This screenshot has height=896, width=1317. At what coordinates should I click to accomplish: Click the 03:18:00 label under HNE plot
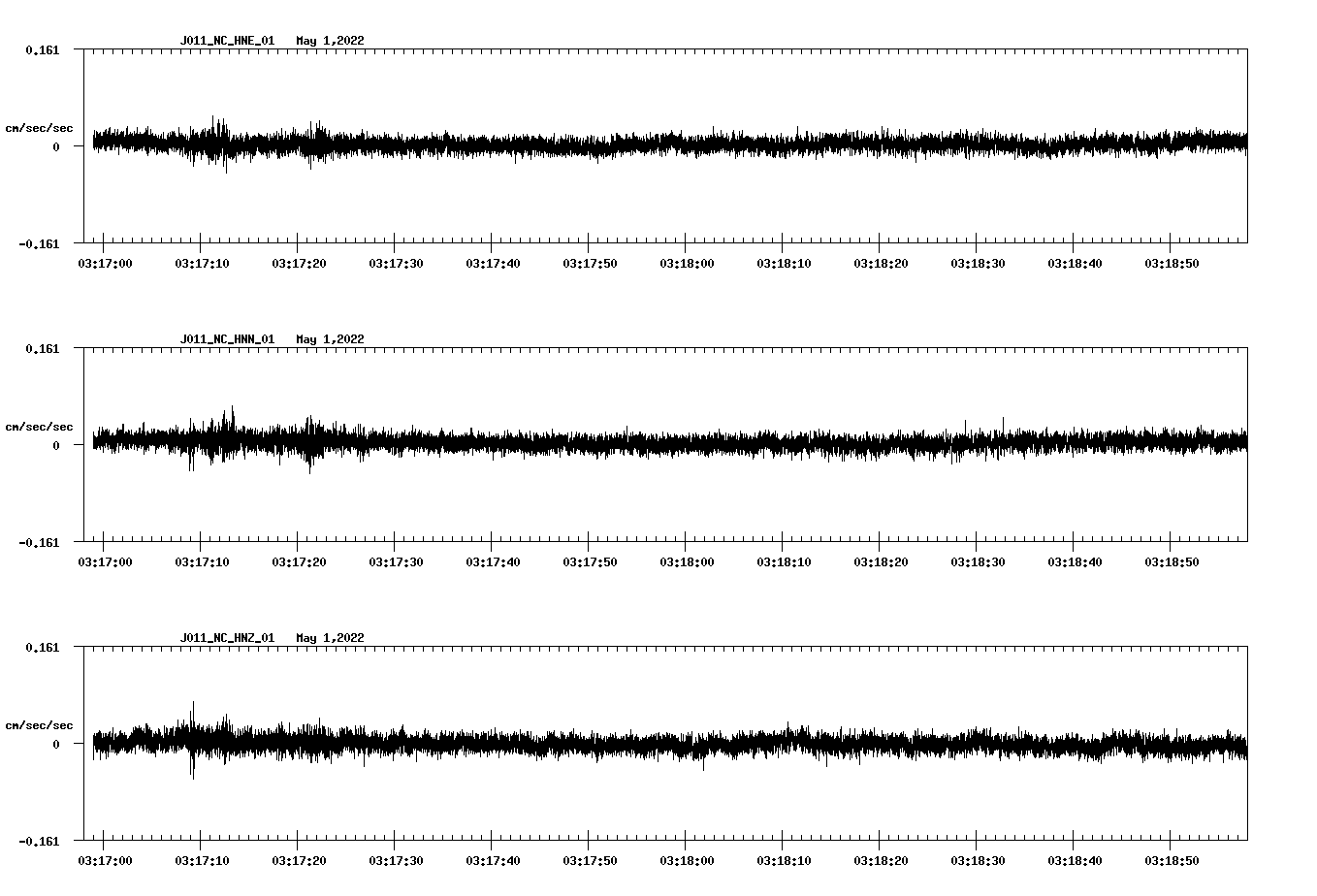pyautogui.click(x=687, y=264)
